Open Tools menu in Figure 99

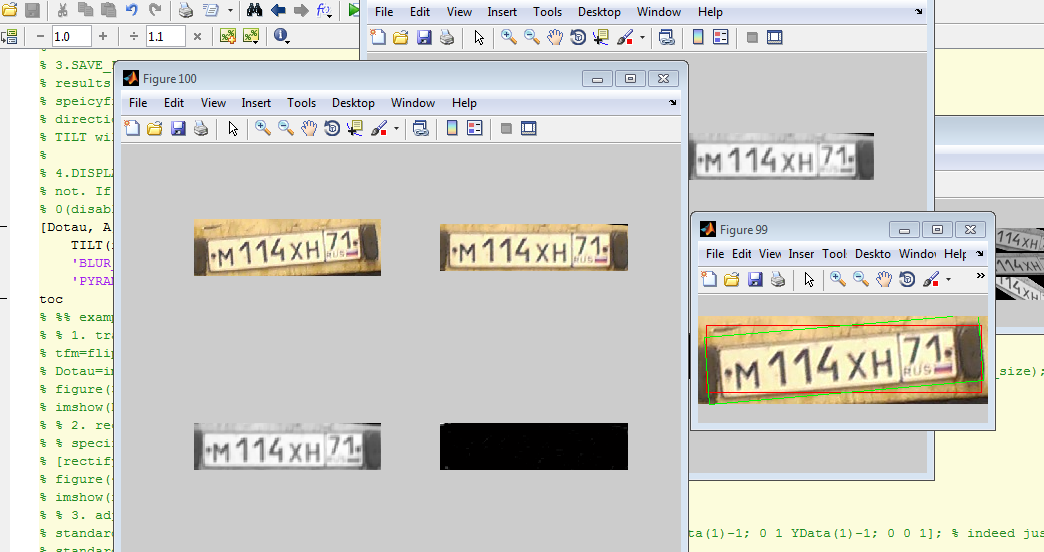[834, 254]
